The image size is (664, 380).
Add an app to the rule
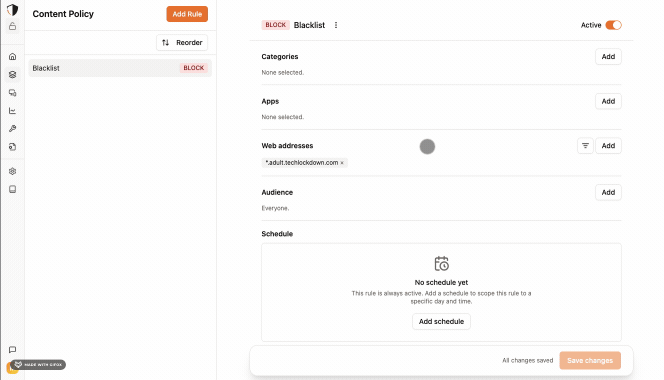coord(608,101)
